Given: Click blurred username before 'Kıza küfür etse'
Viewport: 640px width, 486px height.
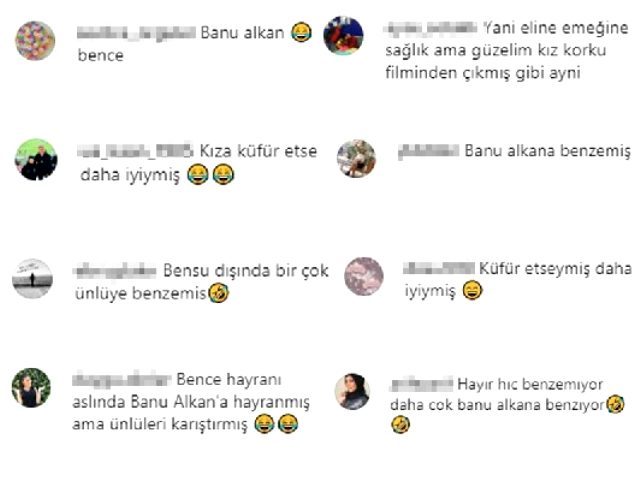Looking at the screenshot, I should tap(135, 151).
